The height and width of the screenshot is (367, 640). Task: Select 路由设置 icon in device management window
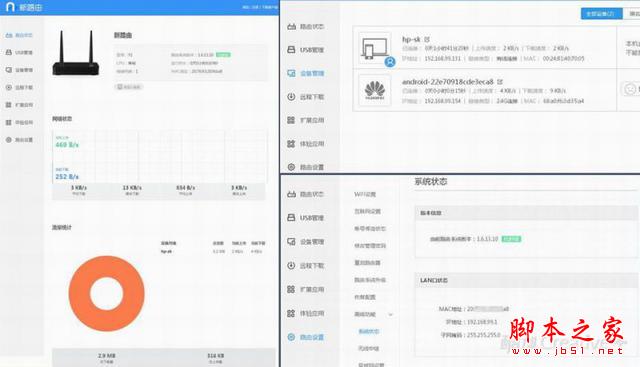tap(291, 167)
